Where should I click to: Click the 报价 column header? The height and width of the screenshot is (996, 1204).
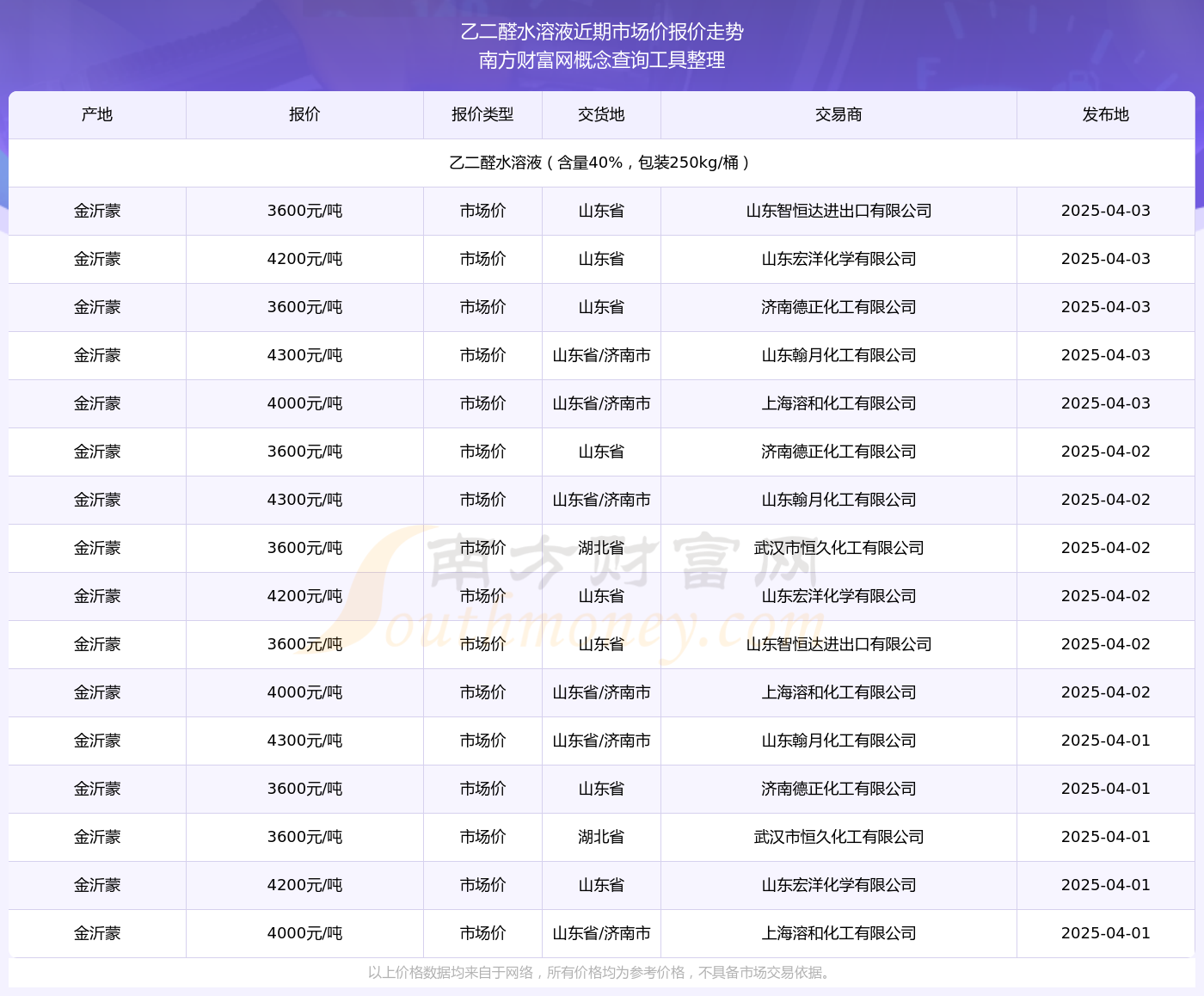click(304, 114)
